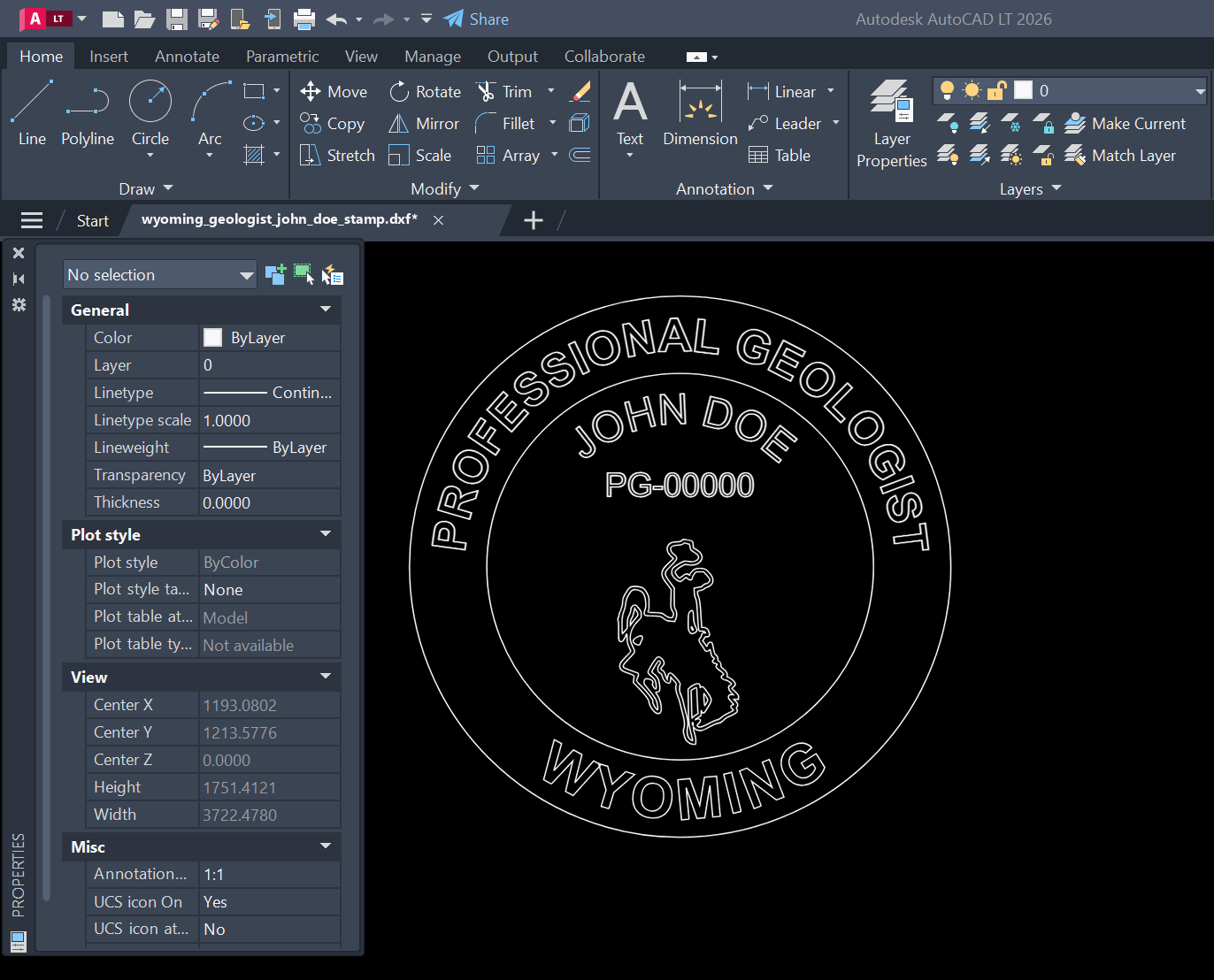Screen dimensions: 1214x980
Task: Click the Save icon in quick access toolbar
Action: pos(177,19)
